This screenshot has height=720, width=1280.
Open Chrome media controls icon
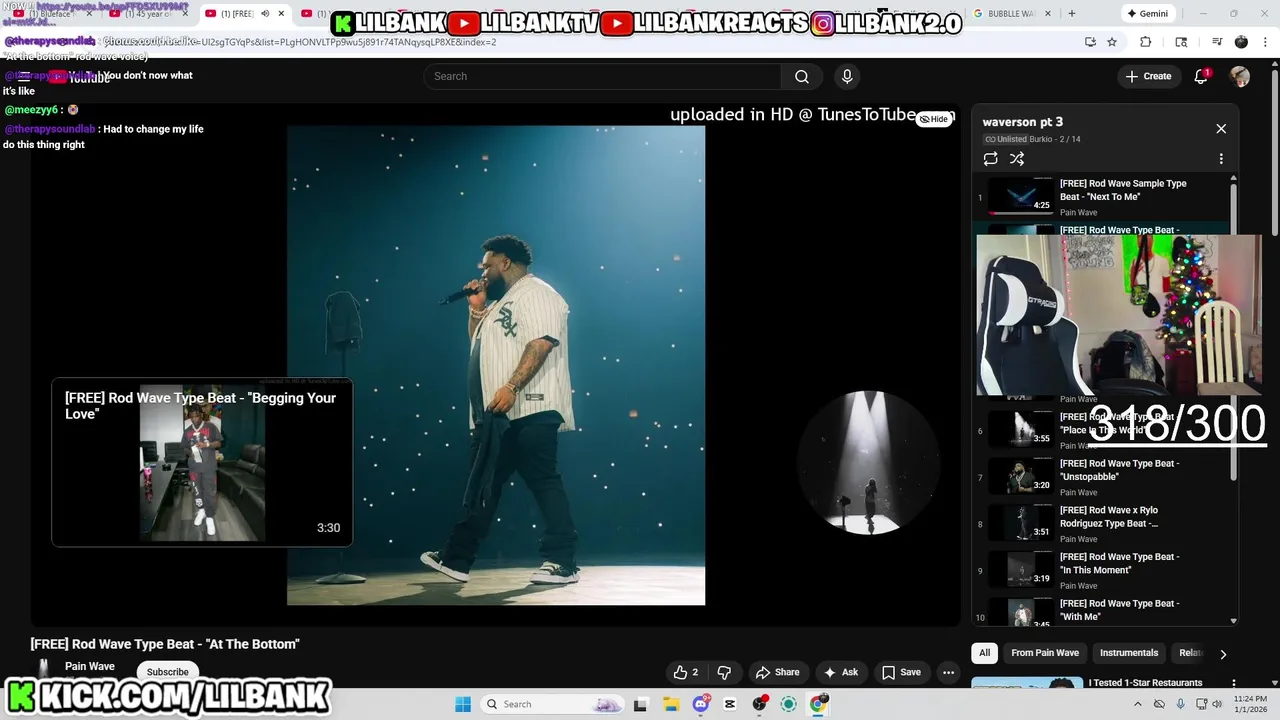[x=1217, y=42]
